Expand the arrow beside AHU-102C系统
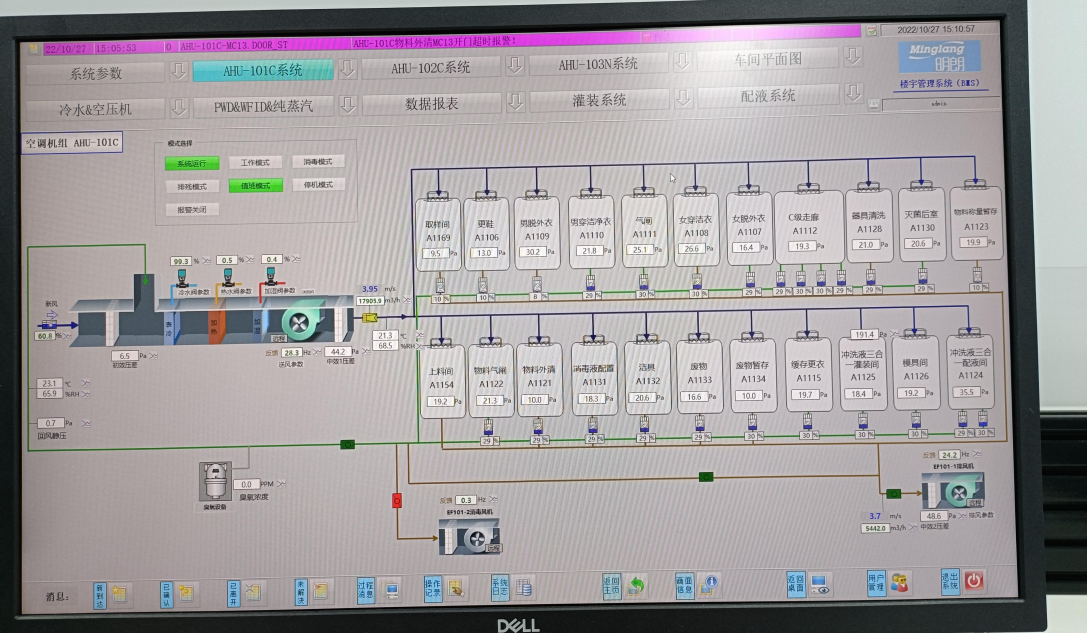This screenshot has width=1087, height=633. [514, 66]
